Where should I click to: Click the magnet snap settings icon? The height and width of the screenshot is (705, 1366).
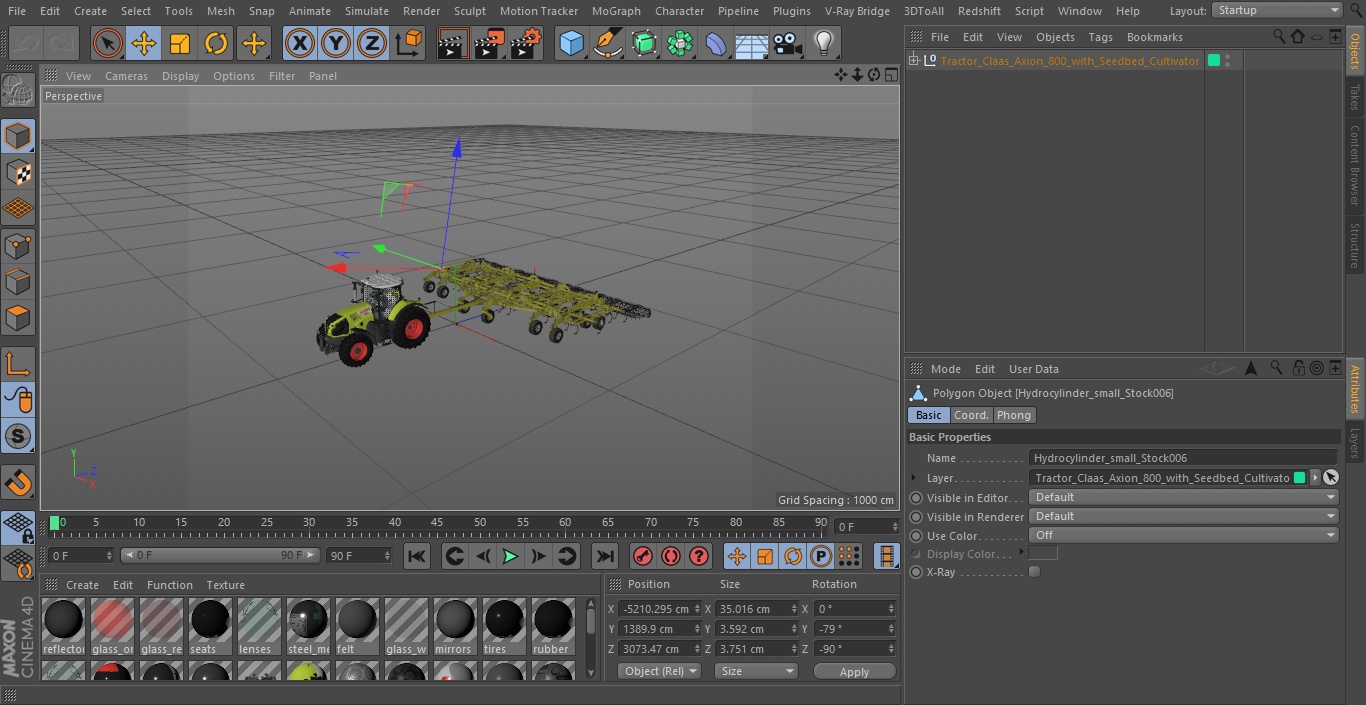coord(18,483)
